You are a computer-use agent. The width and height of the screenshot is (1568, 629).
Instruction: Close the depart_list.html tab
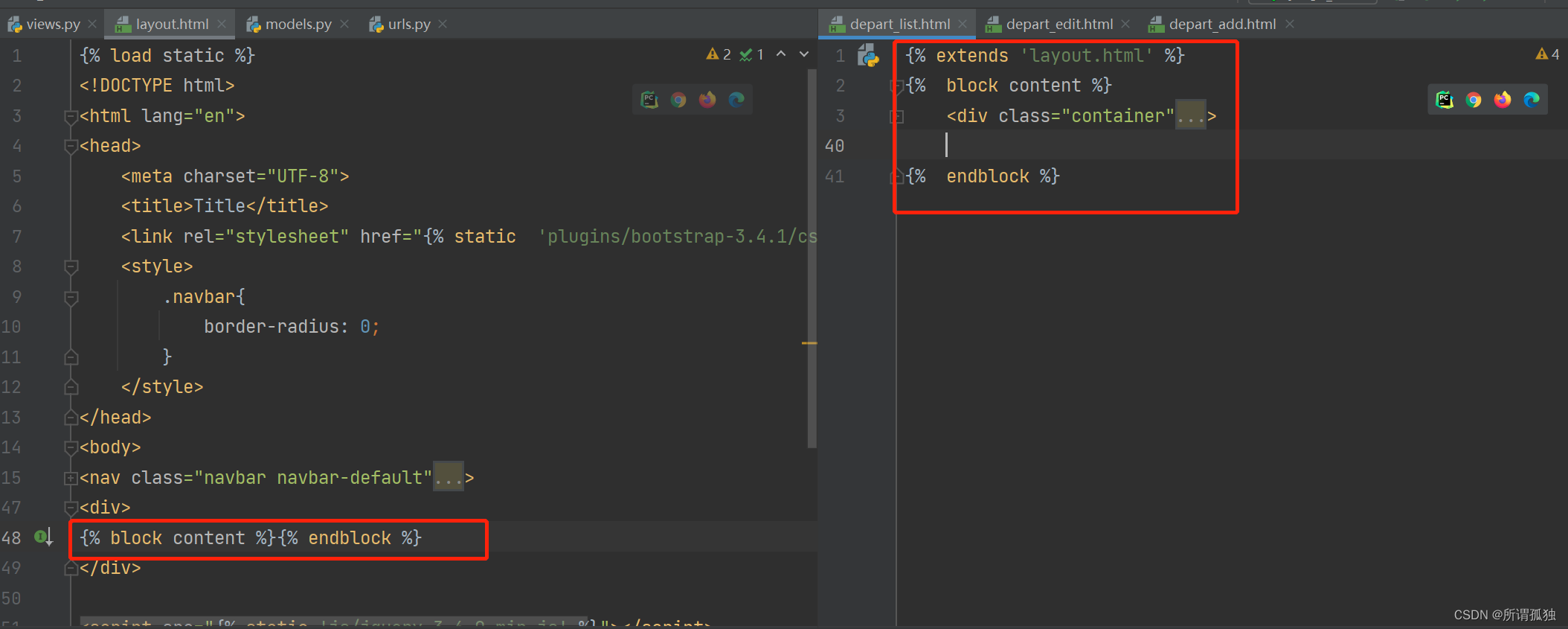coord(963,24)
